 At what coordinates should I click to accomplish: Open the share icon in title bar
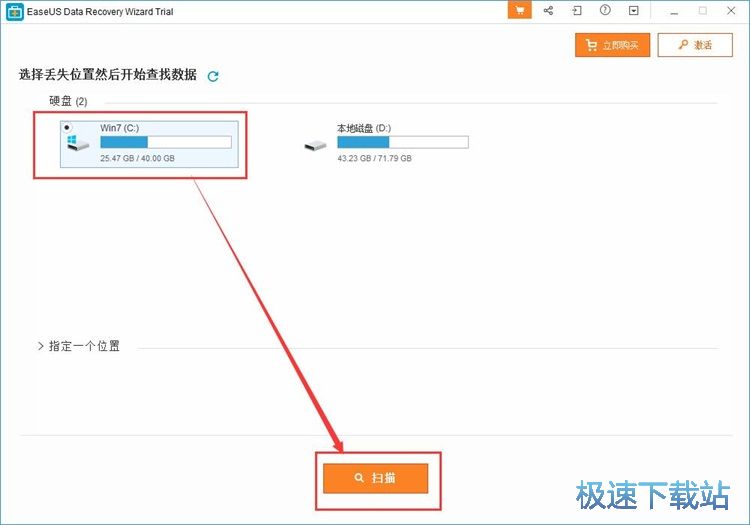[x=548, y=11]
